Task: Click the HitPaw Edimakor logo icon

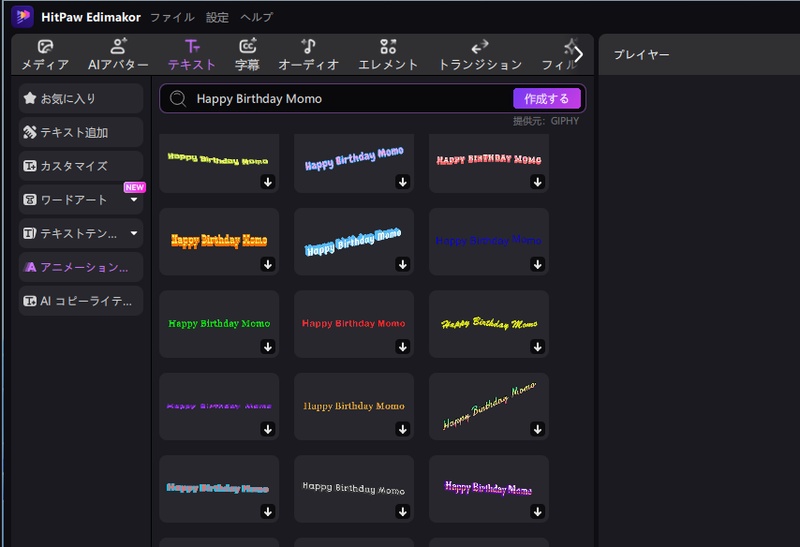Action: [x=22, y=16]
